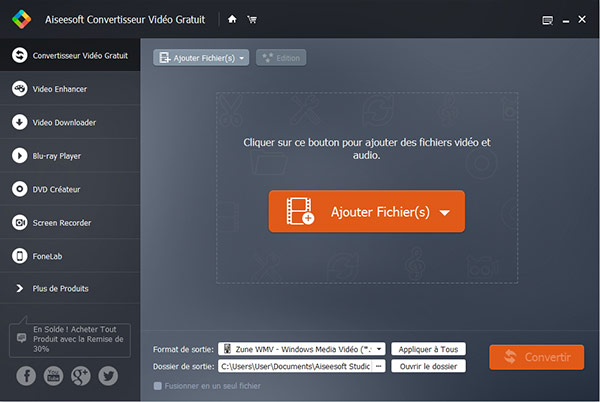This screenshot has width=600, height=402.
Task: Open Video Enhancer from sidebar
Action: pyautogui.click(x=70, y=89)
